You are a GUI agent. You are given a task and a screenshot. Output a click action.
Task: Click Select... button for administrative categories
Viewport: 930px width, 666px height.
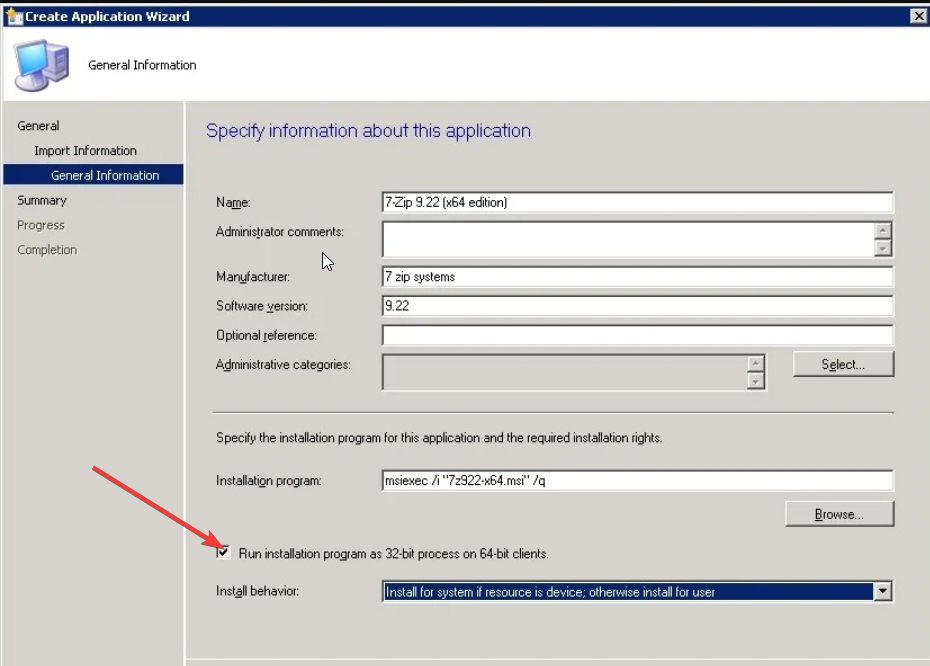click(843, 364)
